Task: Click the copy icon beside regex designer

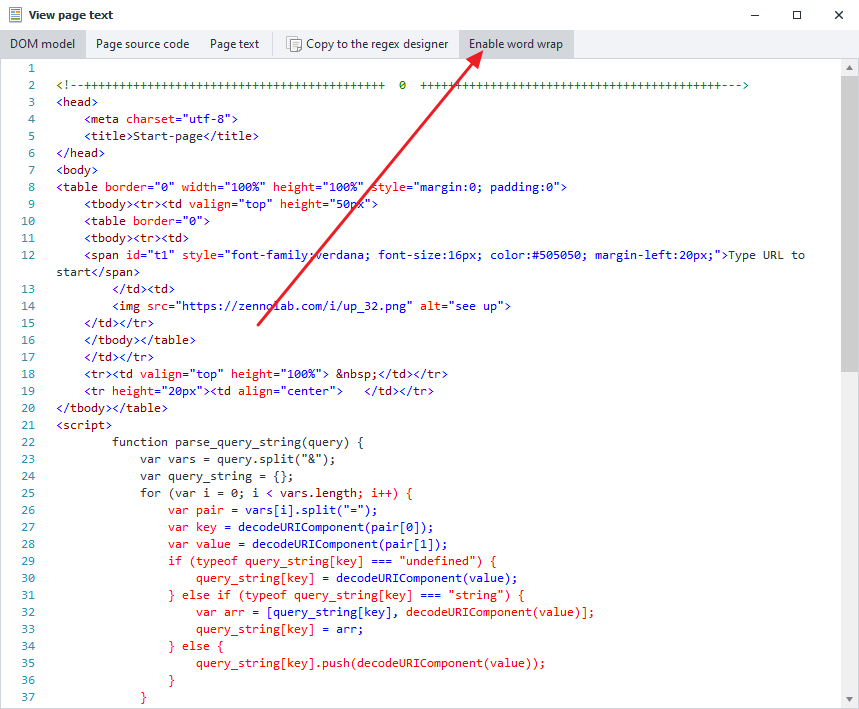Action: (294, 44)
